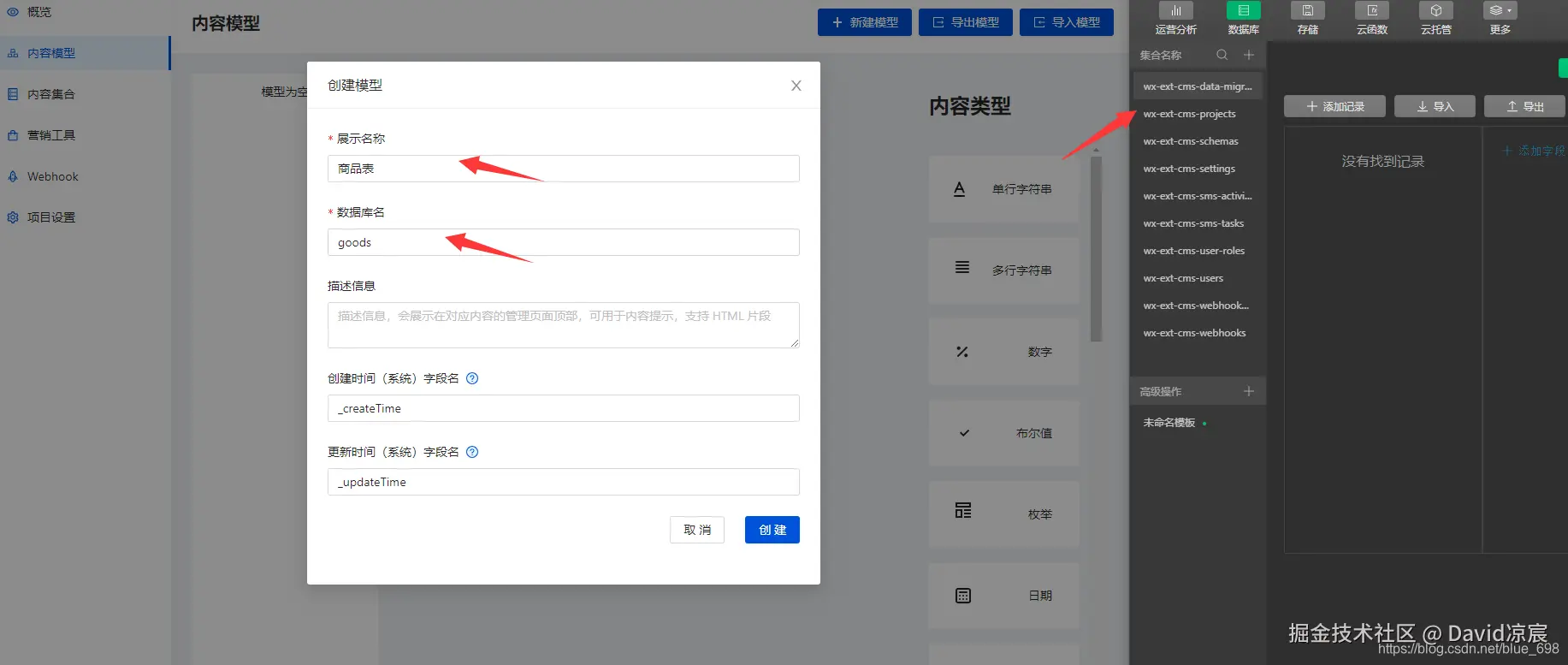The height and width of the screenshot is (665, 1568).
Task: Click the 取消 button
Action: point(697,530)
